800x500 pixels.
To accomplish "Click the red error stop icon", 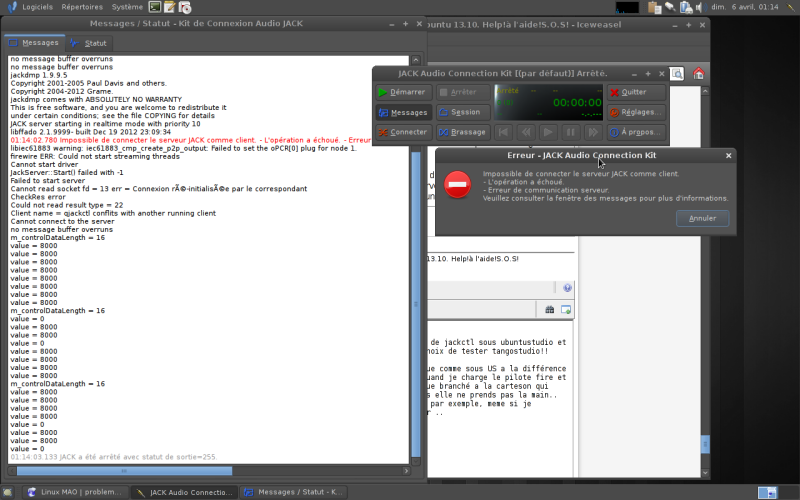I will click(x=458, y=185).
